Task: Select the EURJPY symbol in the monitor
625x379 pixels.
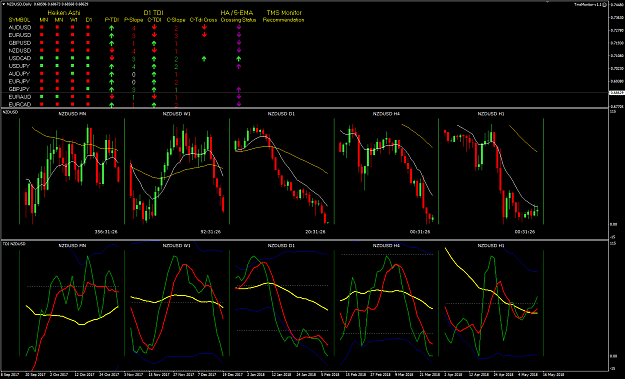Action: coord(19,81)
